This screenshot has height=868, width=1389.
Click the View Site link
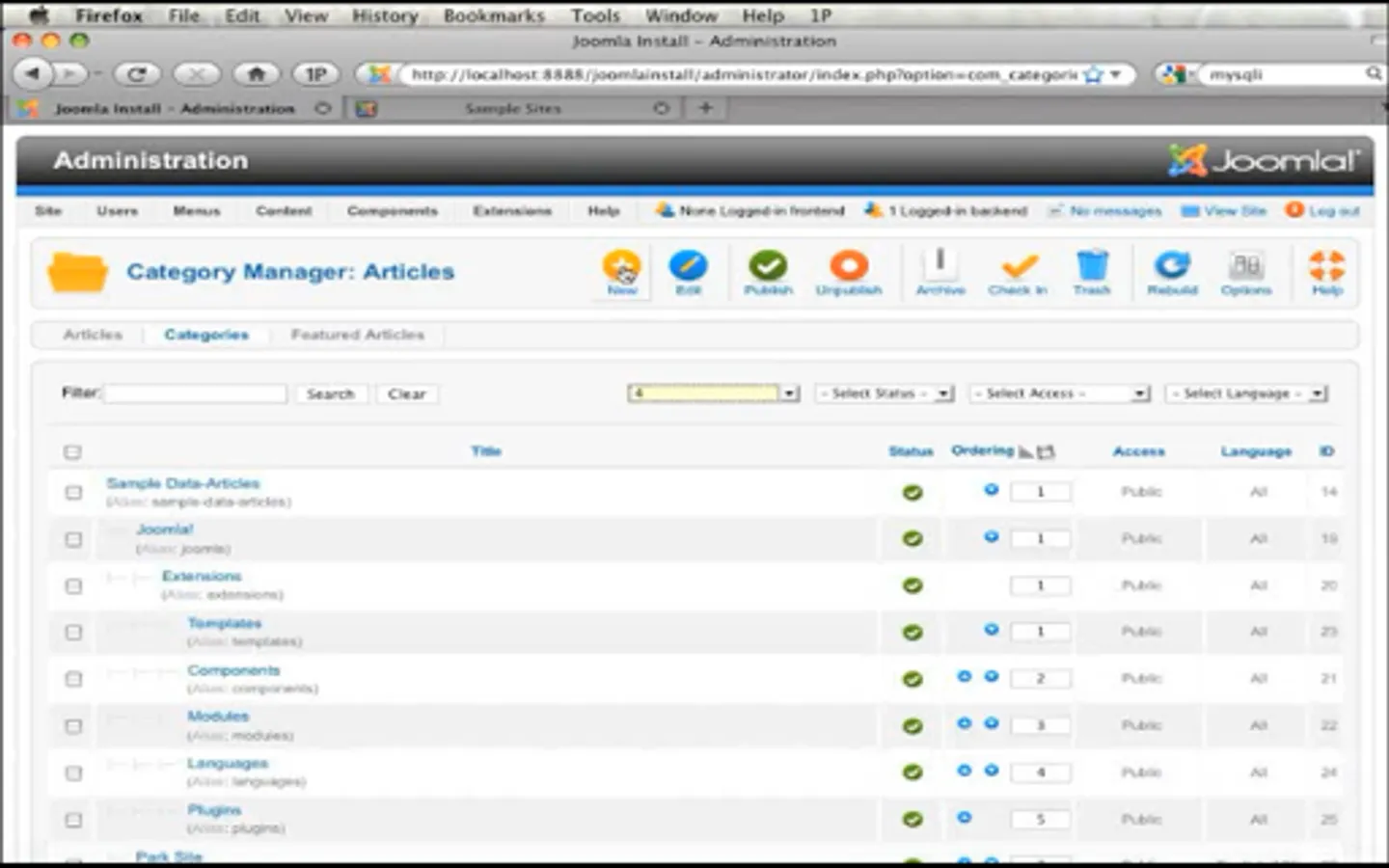tap(1224, 211)
